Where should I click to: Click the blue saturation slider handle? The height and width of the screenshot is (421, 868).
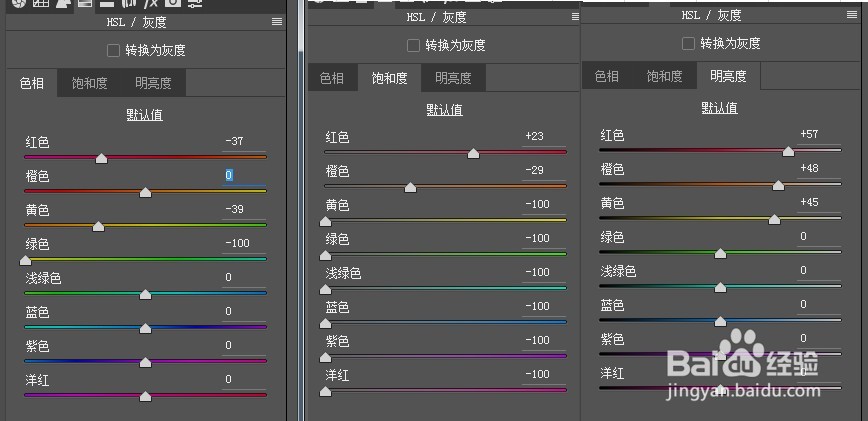(x=326, y=323)
